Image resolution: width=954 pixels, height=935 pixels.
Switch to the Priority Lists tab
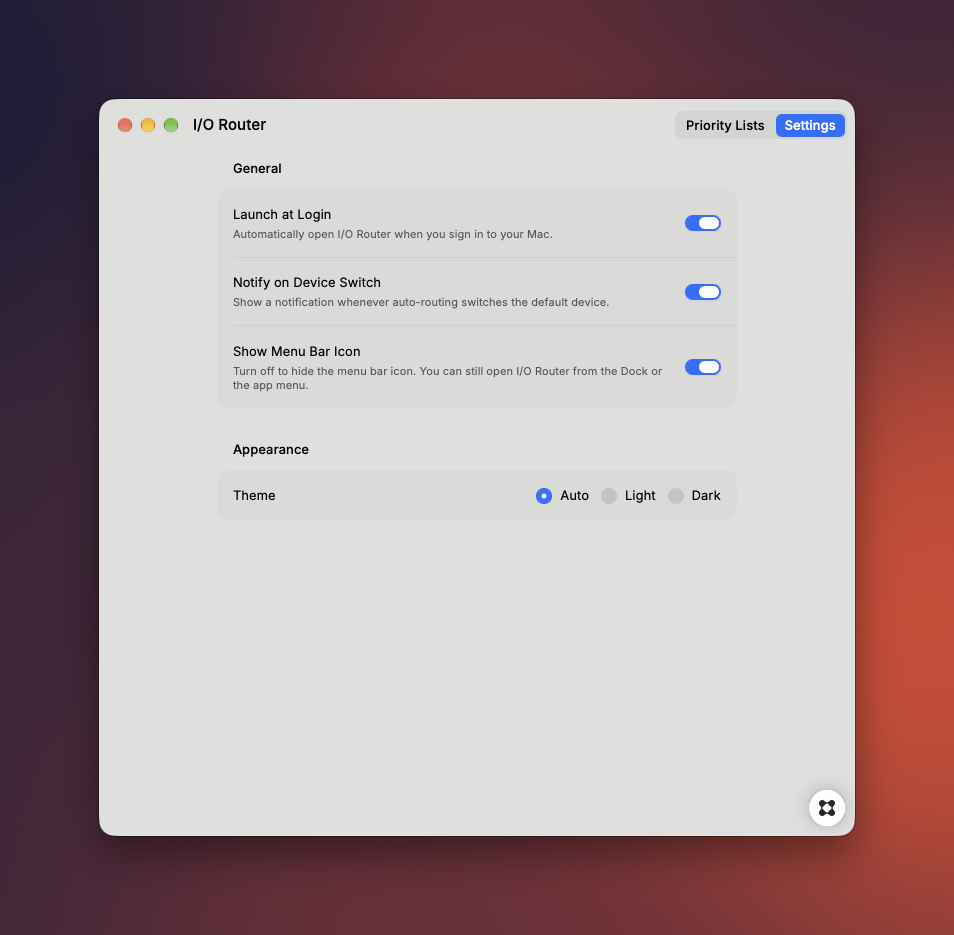[x=725, y=125]
